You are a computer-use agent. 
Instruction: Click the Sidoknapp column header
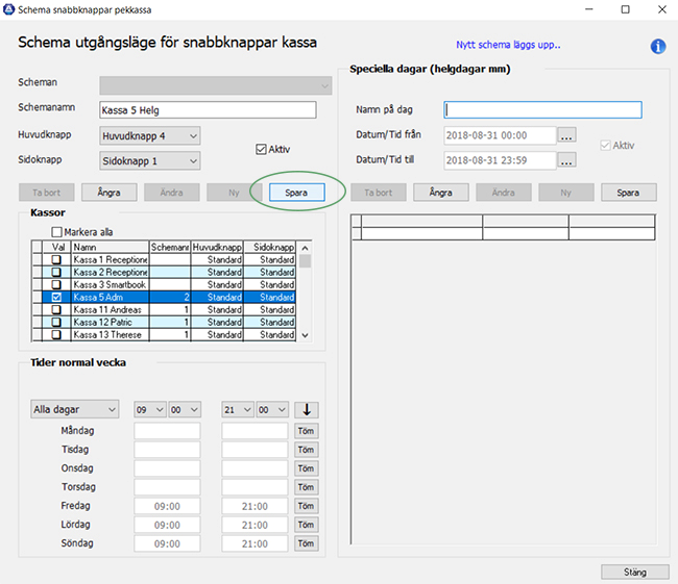coord(269,247)
